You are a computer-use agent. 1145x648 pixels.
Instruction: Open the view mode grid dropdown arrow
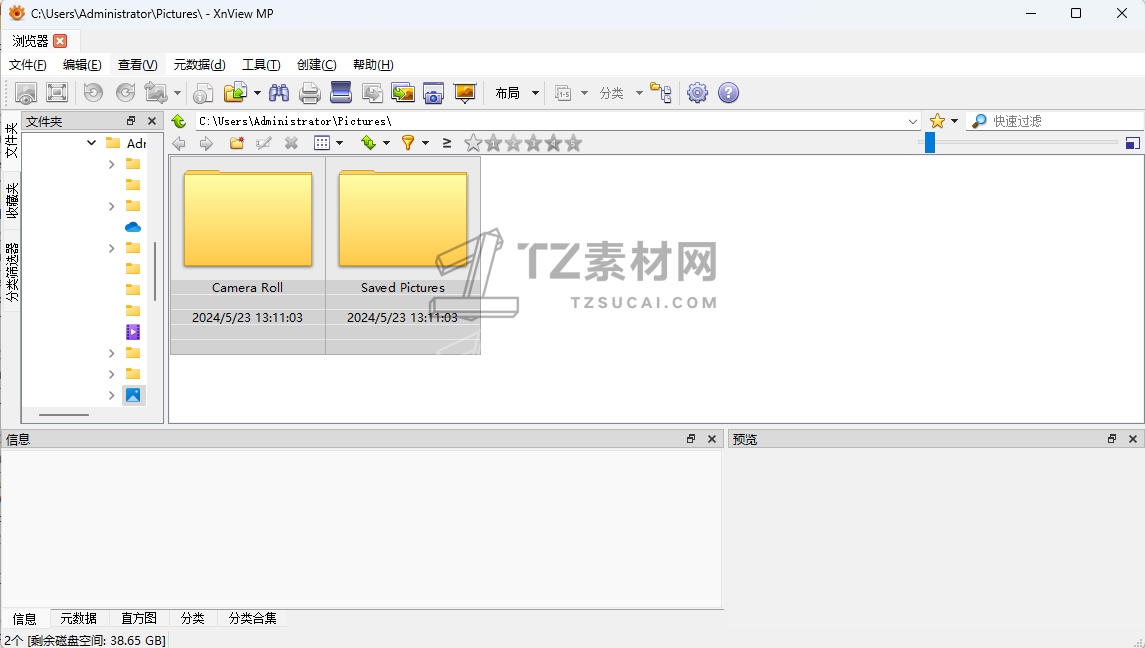(x=340, y=143)
